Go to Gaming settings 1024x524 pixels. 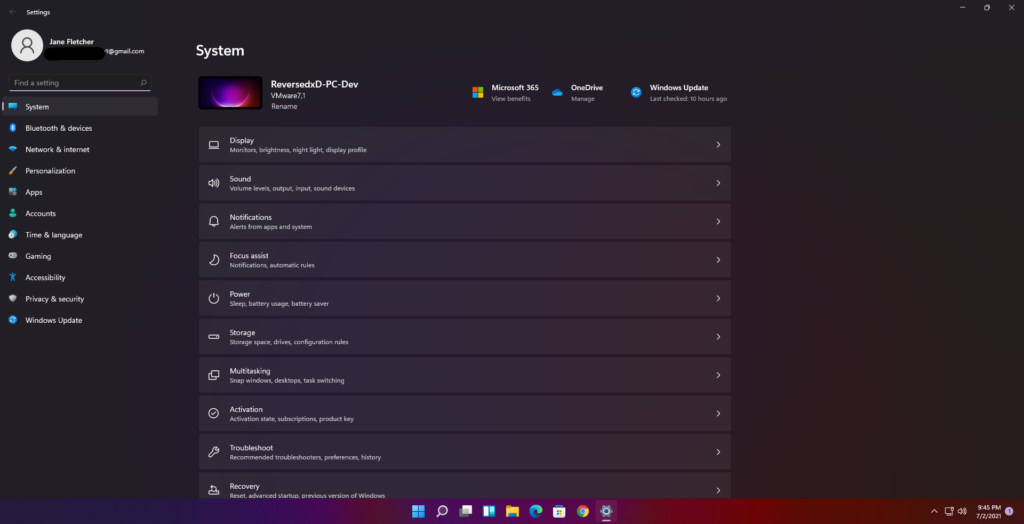click(80, 256)
